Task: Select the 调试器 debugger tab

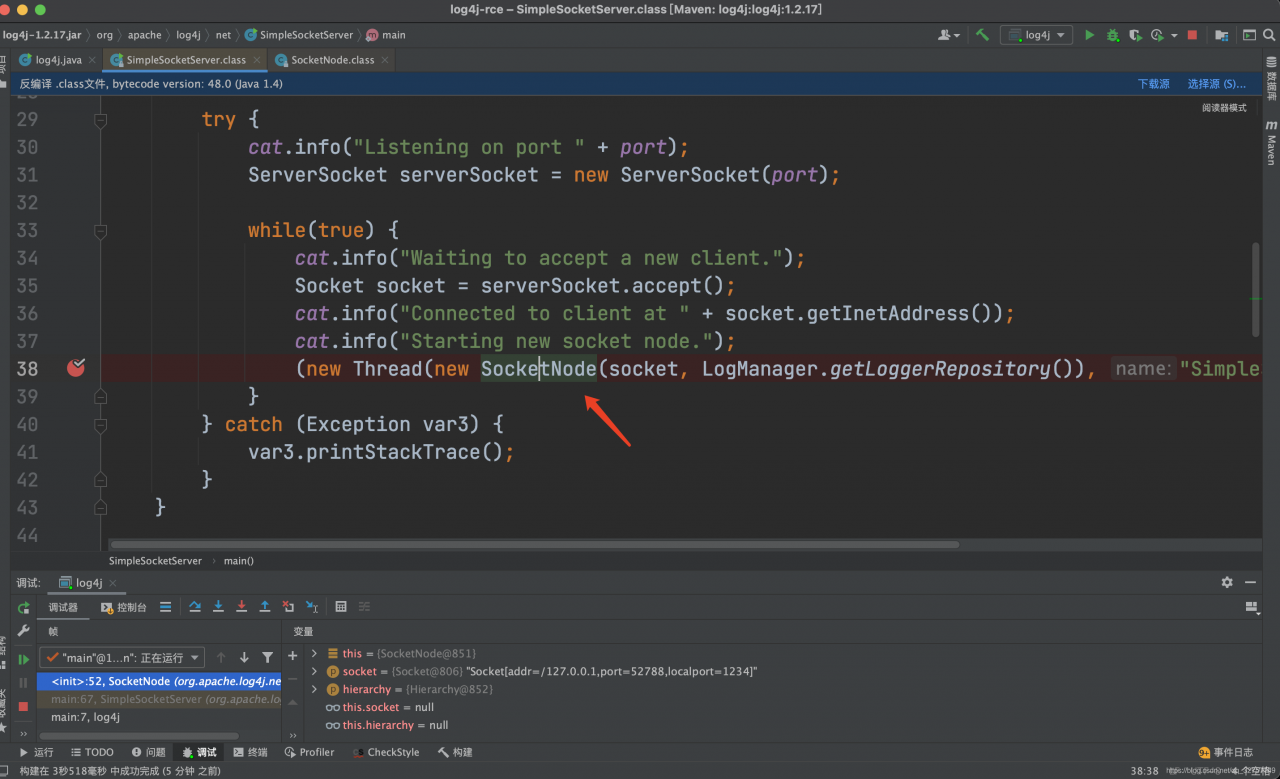Action: pyautogui.click(x=63, y=607)
